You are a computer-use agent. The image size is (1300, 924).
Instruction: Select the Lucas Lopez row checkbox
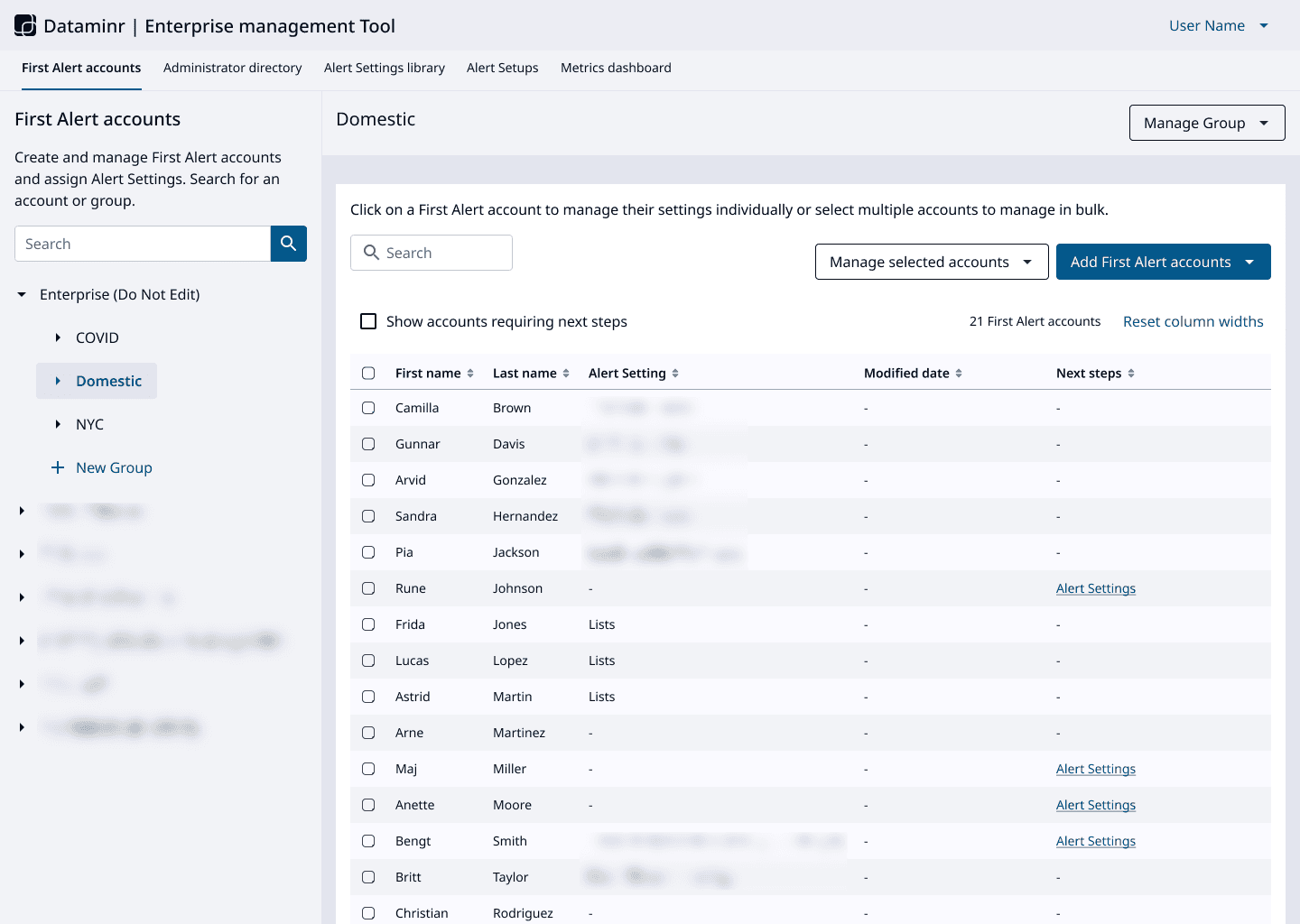point(368,661)
